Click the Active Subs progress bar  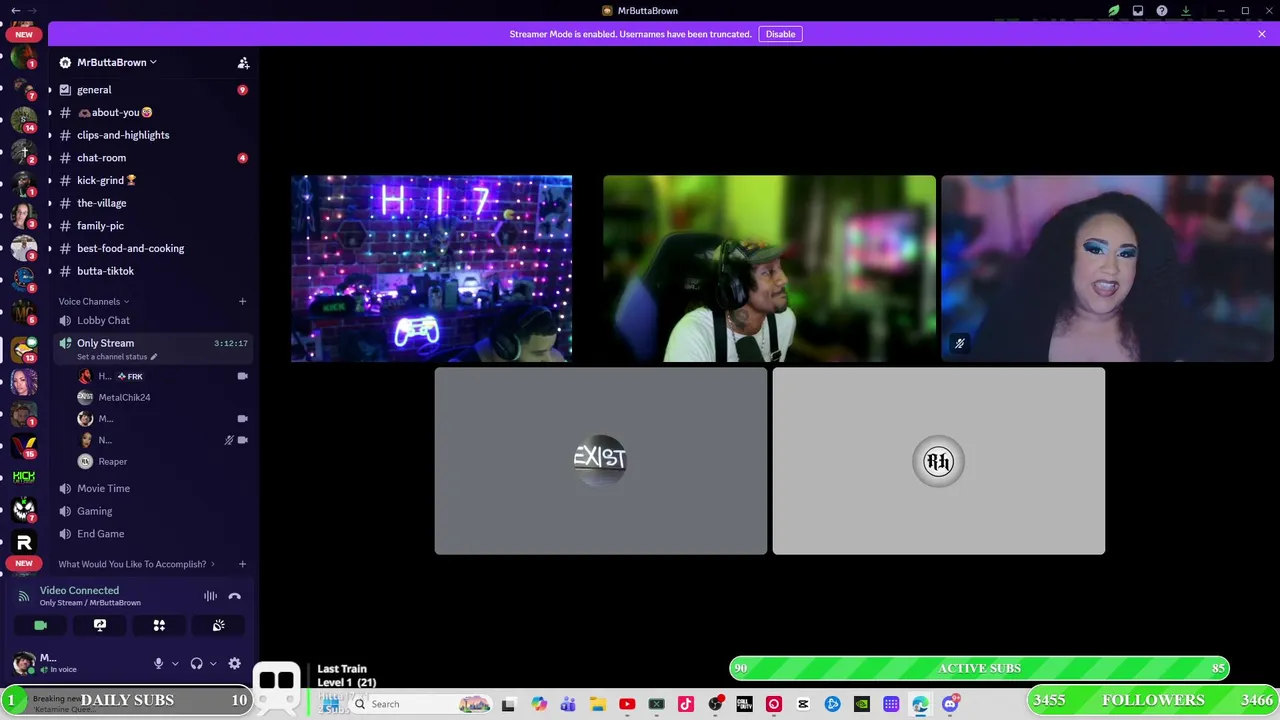point(980,668)
